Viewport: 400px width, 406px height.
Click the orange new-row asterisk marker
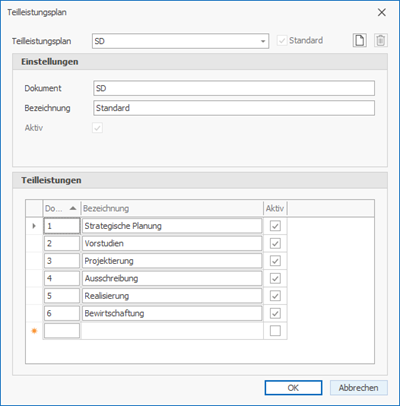(34, 331)
